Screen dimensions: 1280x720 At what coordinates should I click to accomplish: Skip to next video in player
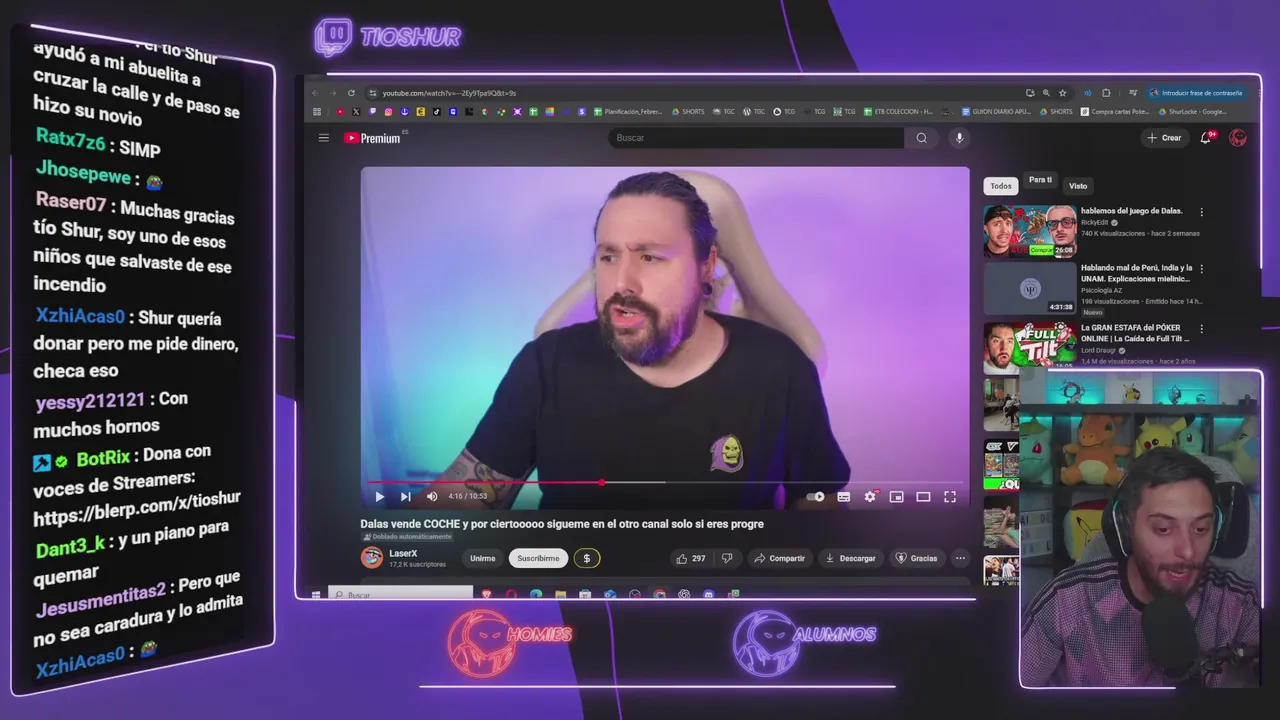[x=405, y=496]
